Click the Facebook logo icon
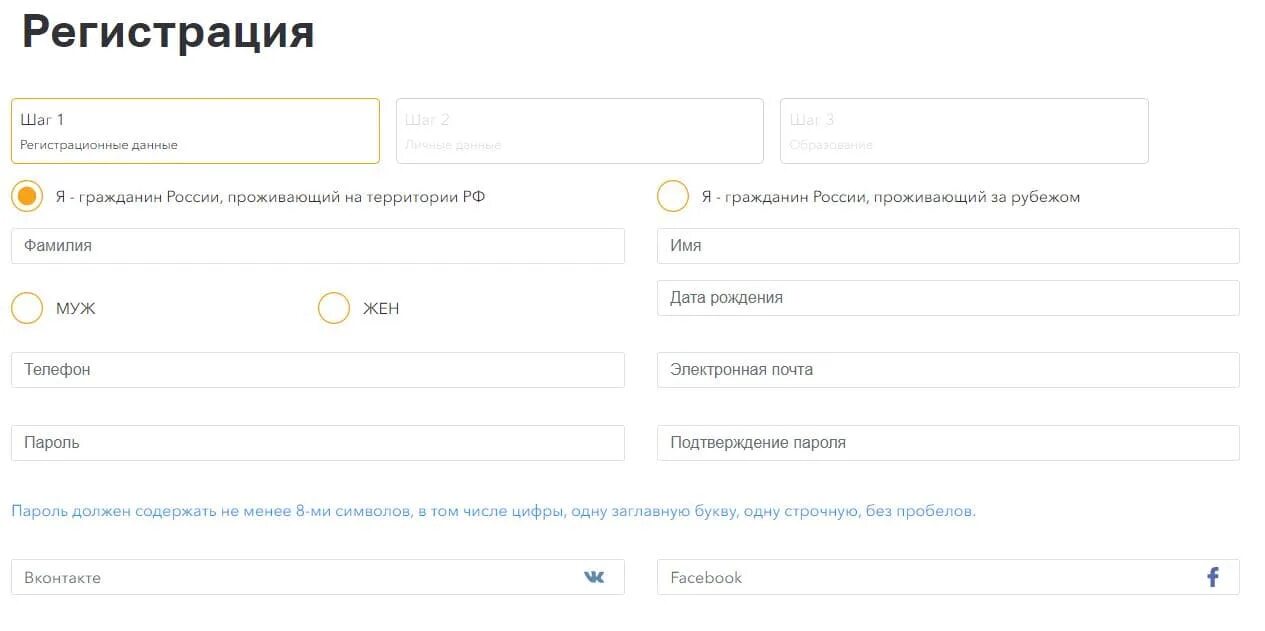Screen dimensions: 1265x631 (1213, 577)
